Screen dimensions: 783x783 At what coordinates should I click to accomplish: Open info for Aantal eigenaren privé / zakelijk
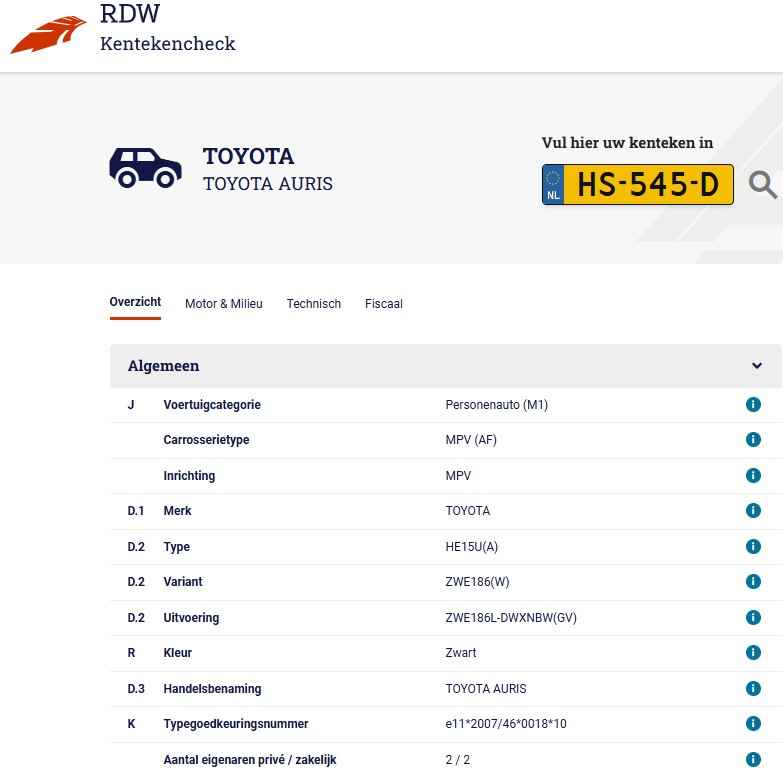pyautogui.click(x=753, y=759)
